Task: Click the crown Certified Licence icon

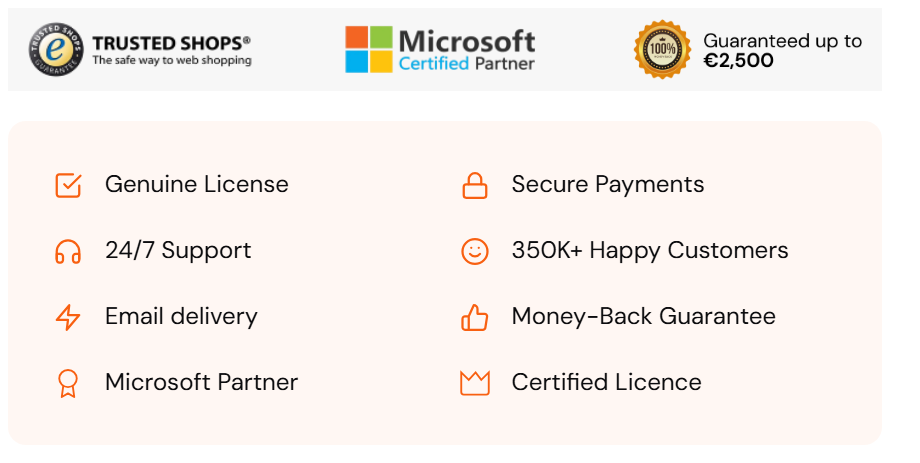Action: click(x=474, y=383)
